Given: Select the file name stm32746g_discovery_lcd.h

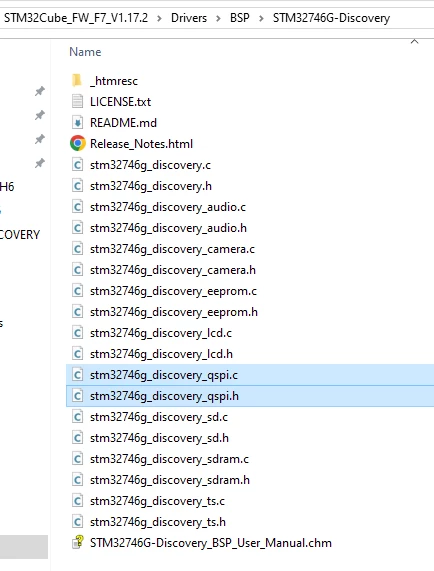Looking at the screenshot, I should point(161,354).
